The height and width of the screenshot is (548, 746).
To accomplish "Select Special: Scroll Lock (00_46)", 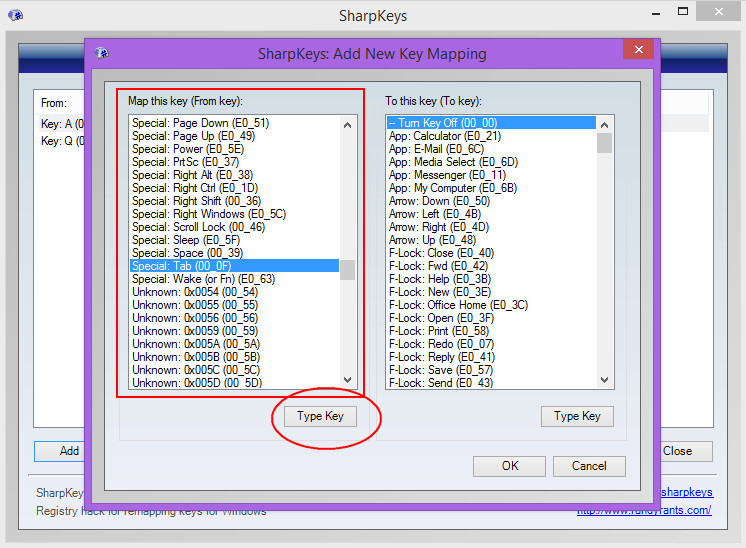I will [234, 227].
